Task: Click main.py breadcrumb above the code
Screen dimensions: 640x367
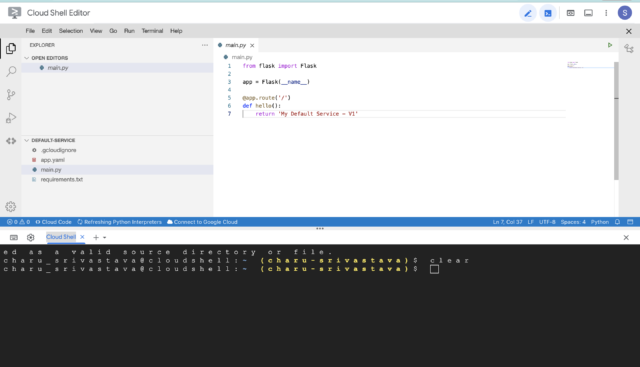Action: click(242, 57)
